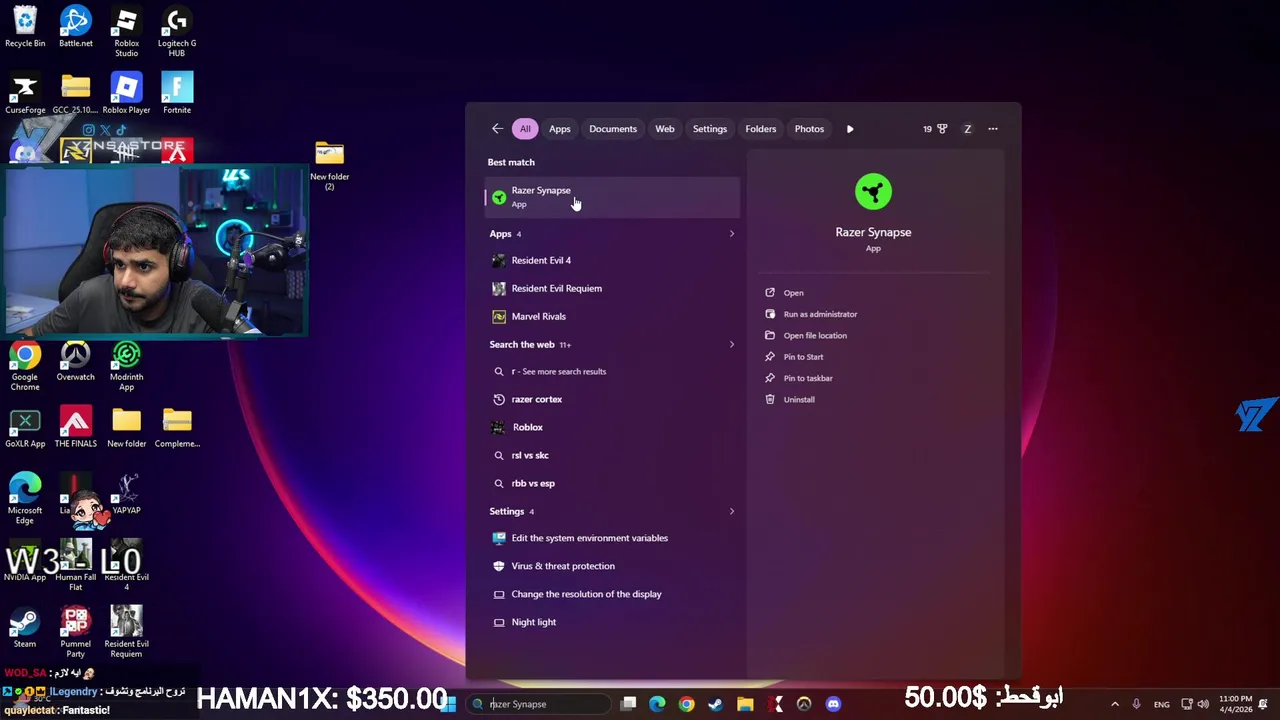Click 'See more search results' for r

(x=612, y=371)
